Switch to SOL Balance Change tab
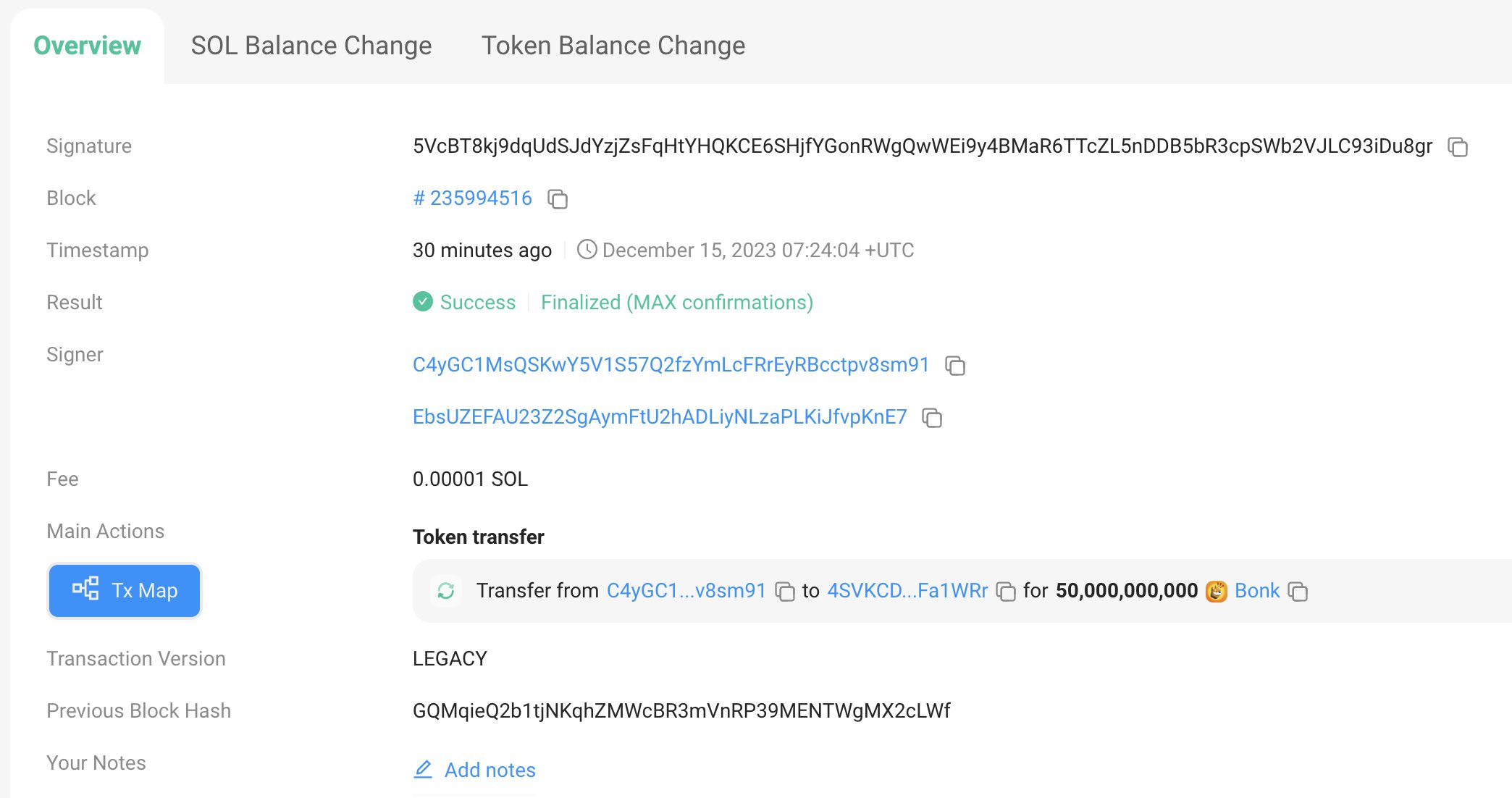 [x=311, y=46]
